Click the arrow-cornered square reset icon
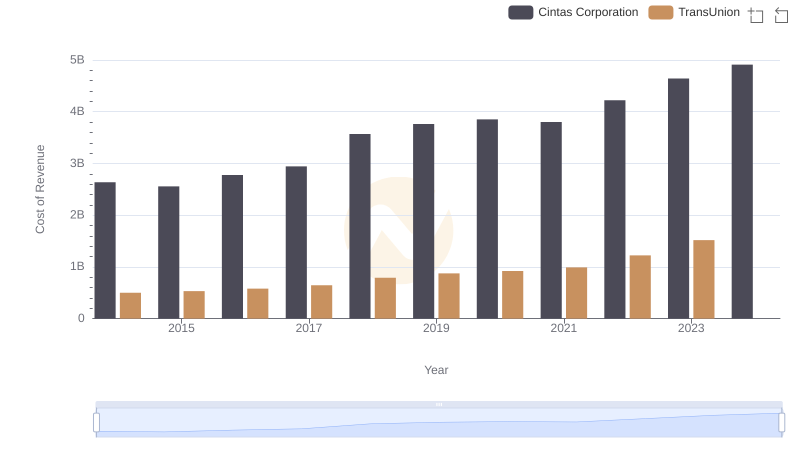Image resolution: width=800 pixels, height=461 pixels. tap(781, 14)
